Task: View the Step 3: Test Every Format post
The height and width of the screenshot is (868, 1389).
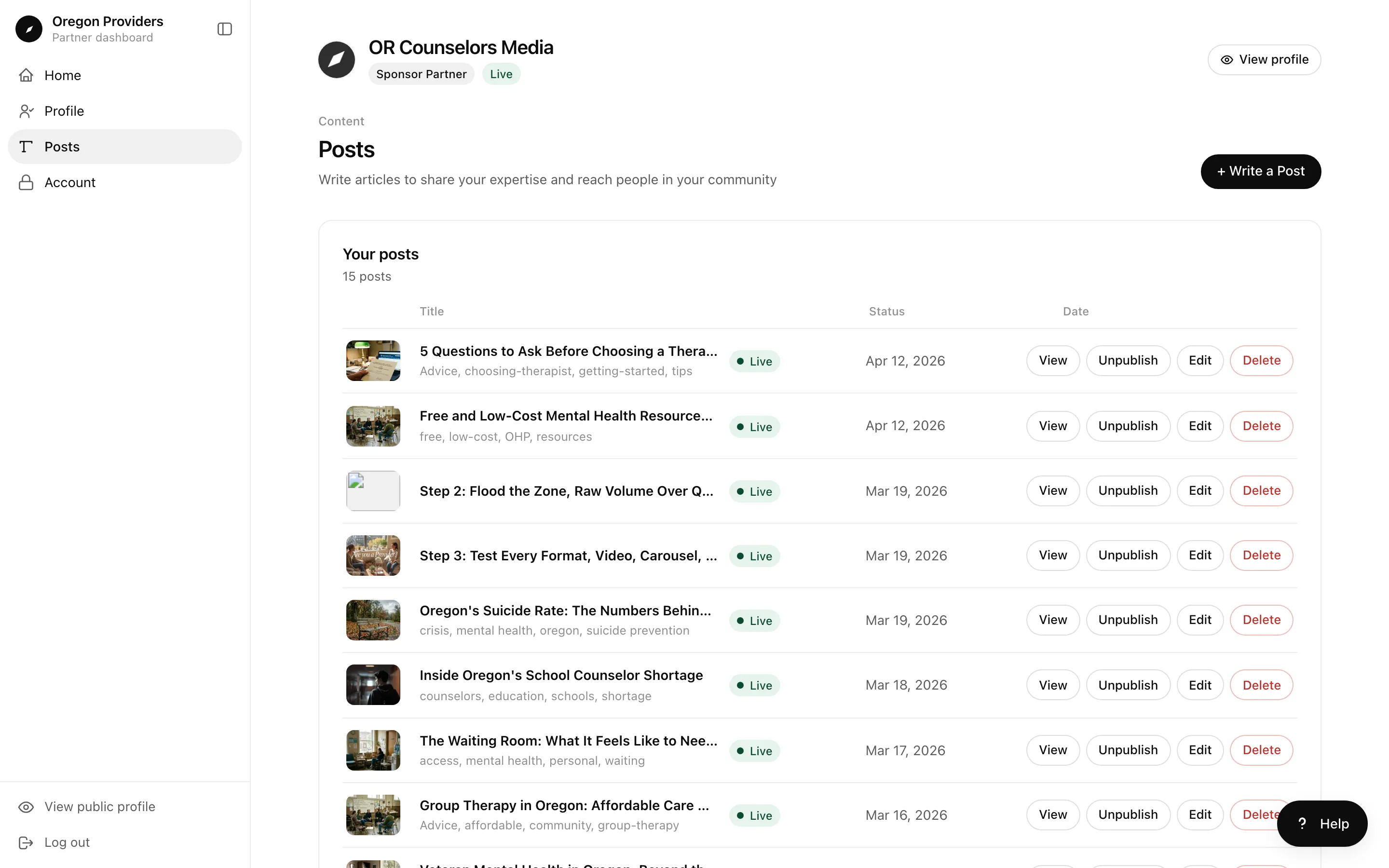Action: coord(1053,555)
